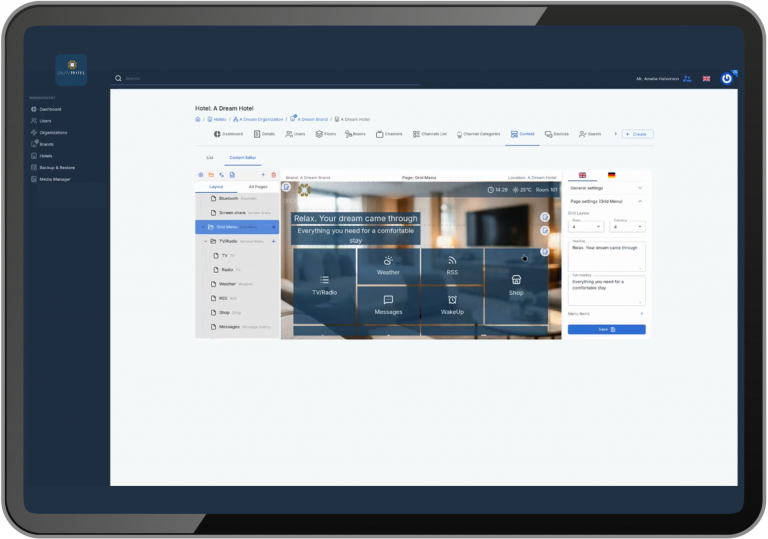768x539 pixels.
Task: Click the orange folder icon in layout toolbar
Action: click(x=211, y=175)
